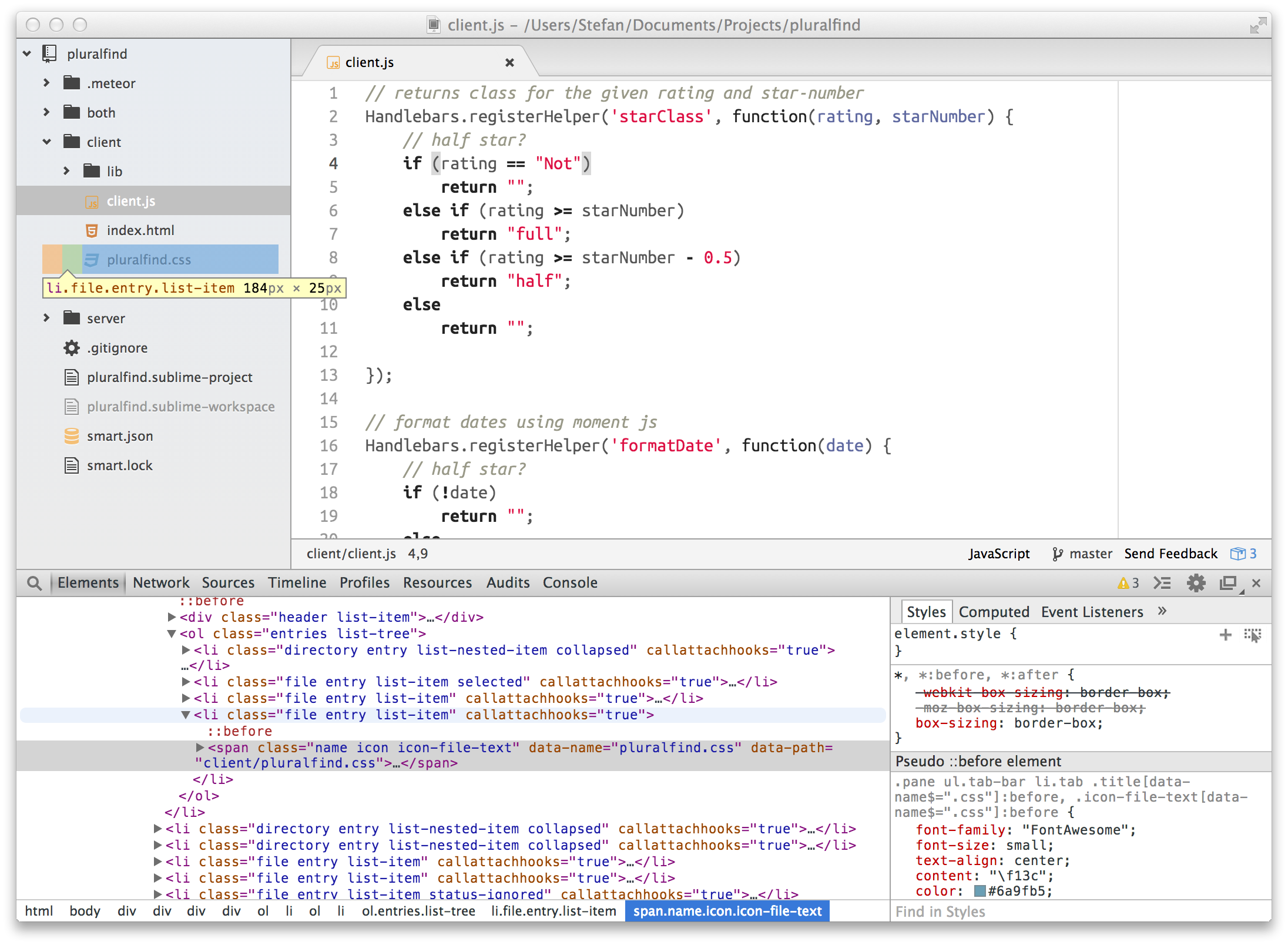Viewport: 1288px width, 945px height.
Task: Click the Send Feedback link
Action: pyautogui.click(x=1170, y=554)
